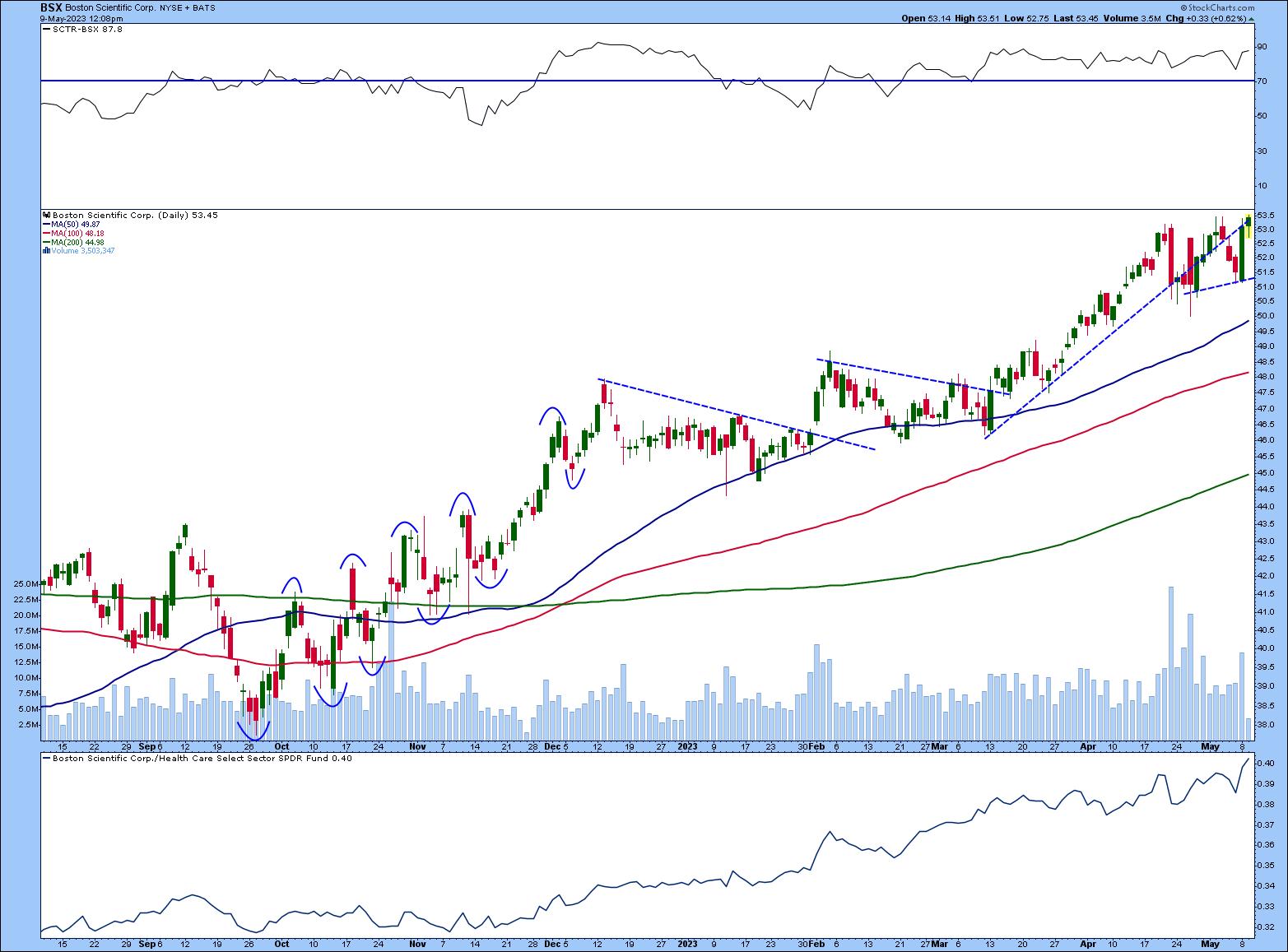Click the green MA(200) legend line swatch
Viewport: 1288px width, 952px height.
point(46,243)
